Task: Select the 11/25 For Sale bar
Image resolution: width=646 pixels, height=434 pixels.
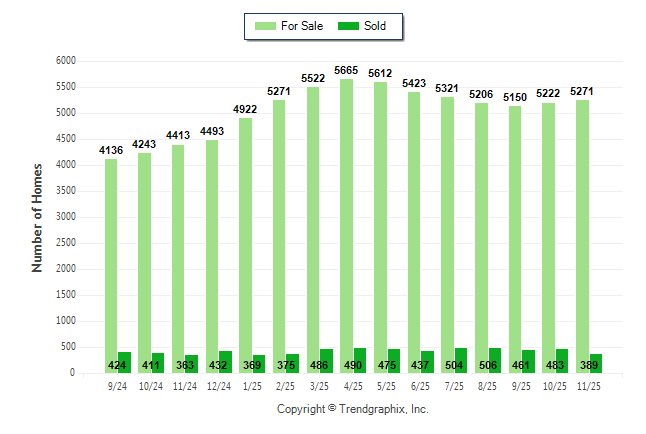Action: [581, 236]
